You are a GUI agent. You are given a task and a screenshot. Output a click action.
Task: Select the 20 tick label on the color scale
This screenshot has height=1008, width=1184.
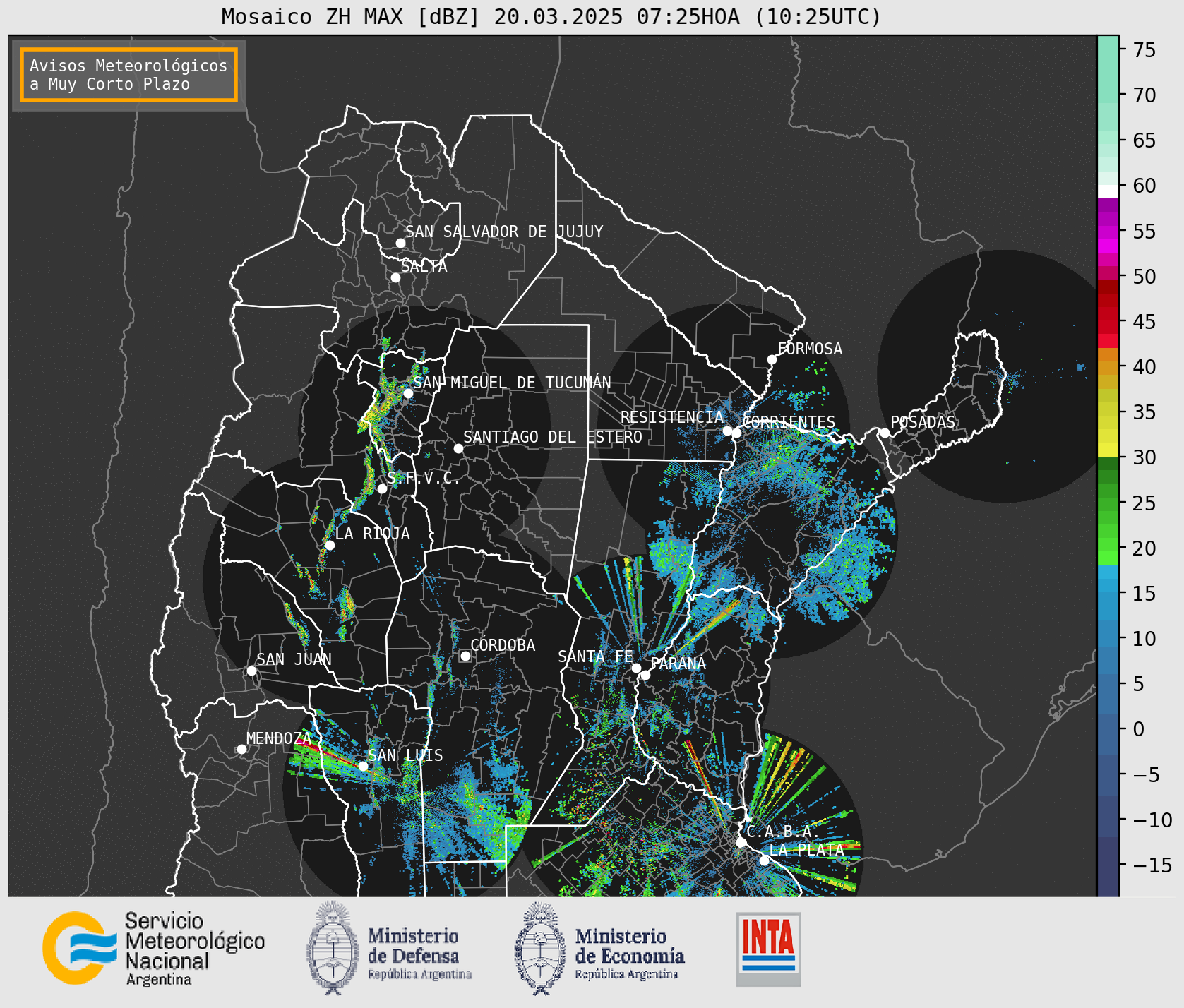pos(1144,548)
